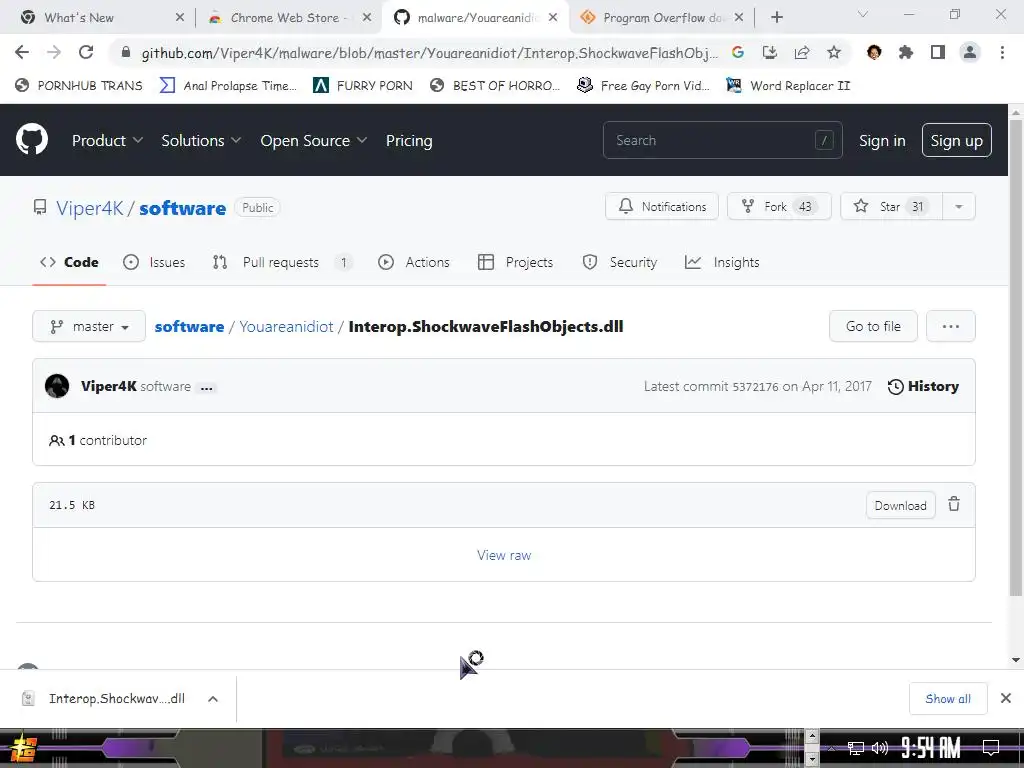Click the History clock icon link

click(923, 386)
